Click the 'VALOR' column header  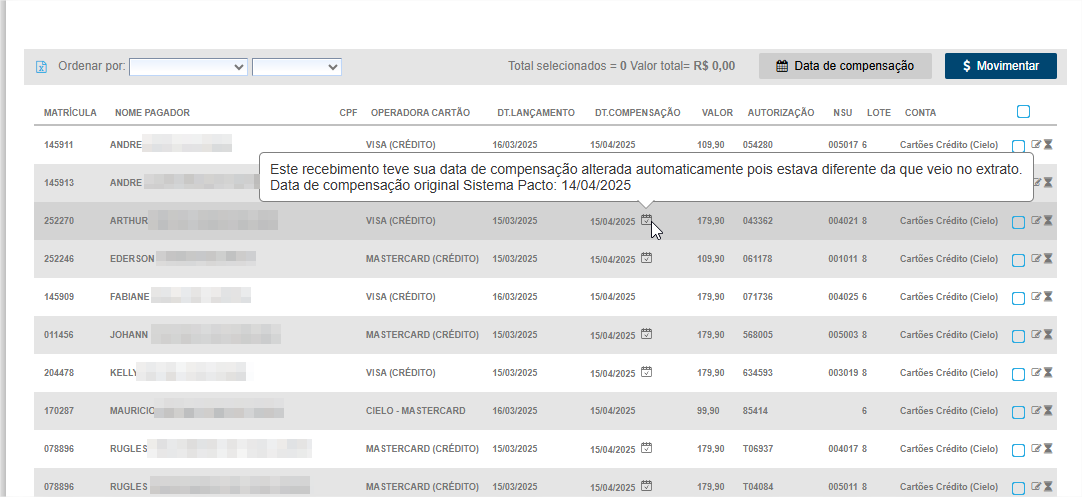point(717,113)
